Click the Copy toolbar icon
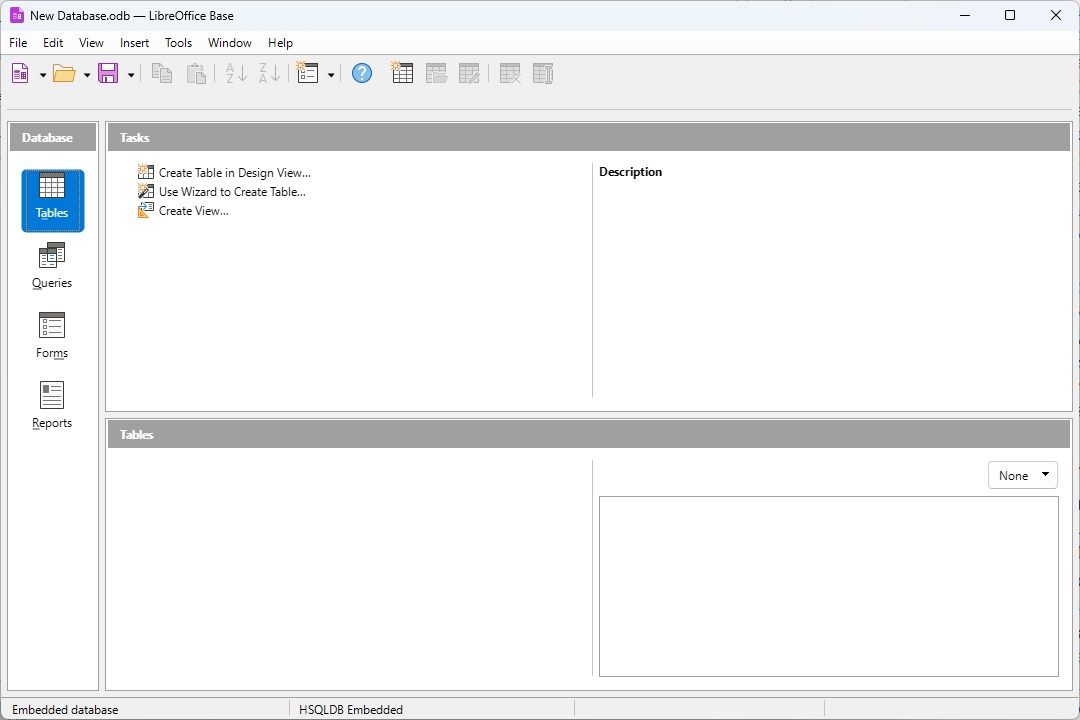Screen dimensions: 1080x720 [x=162, y=73]
